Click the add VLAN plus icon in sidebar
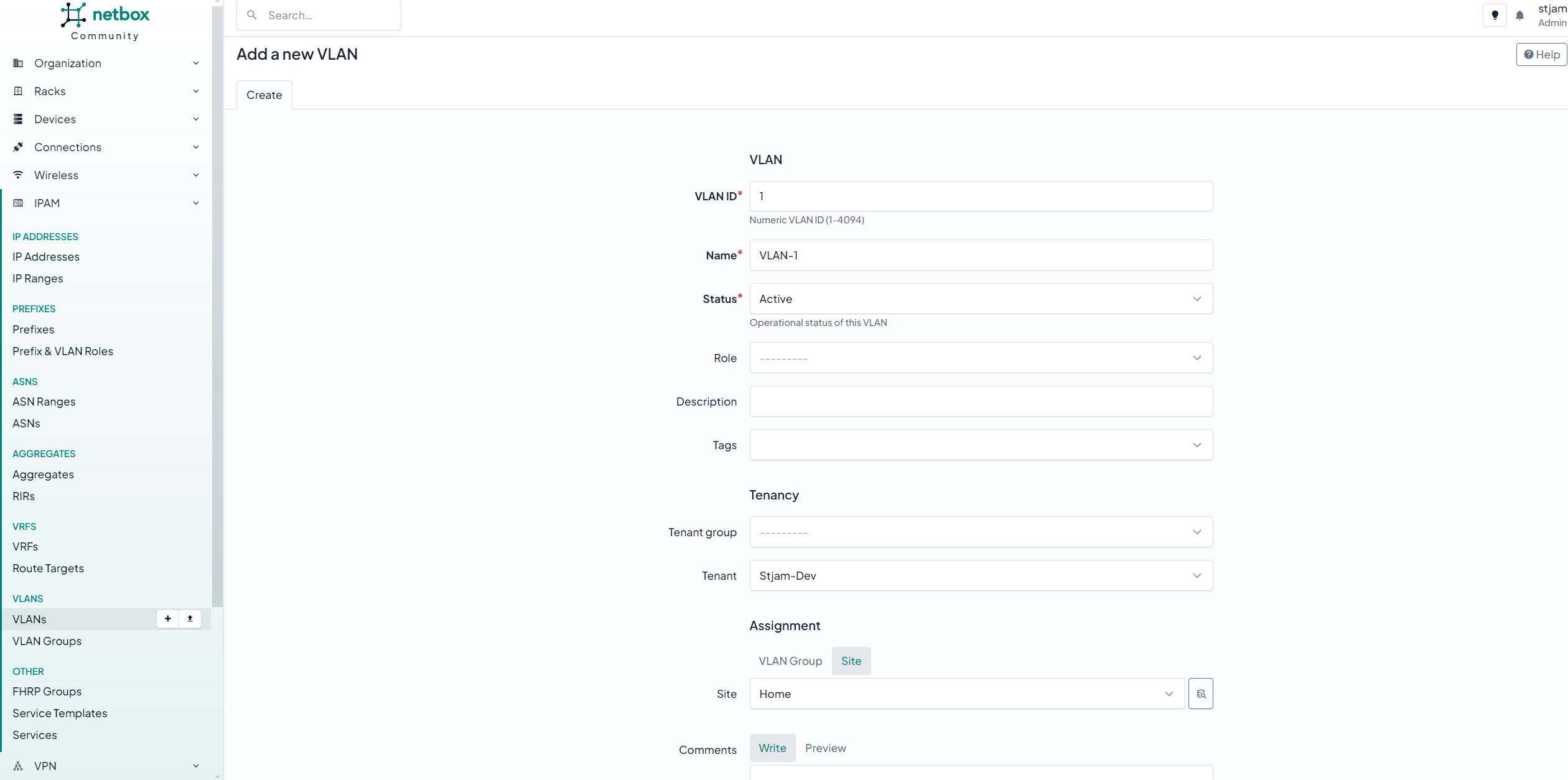 point(167,619)
